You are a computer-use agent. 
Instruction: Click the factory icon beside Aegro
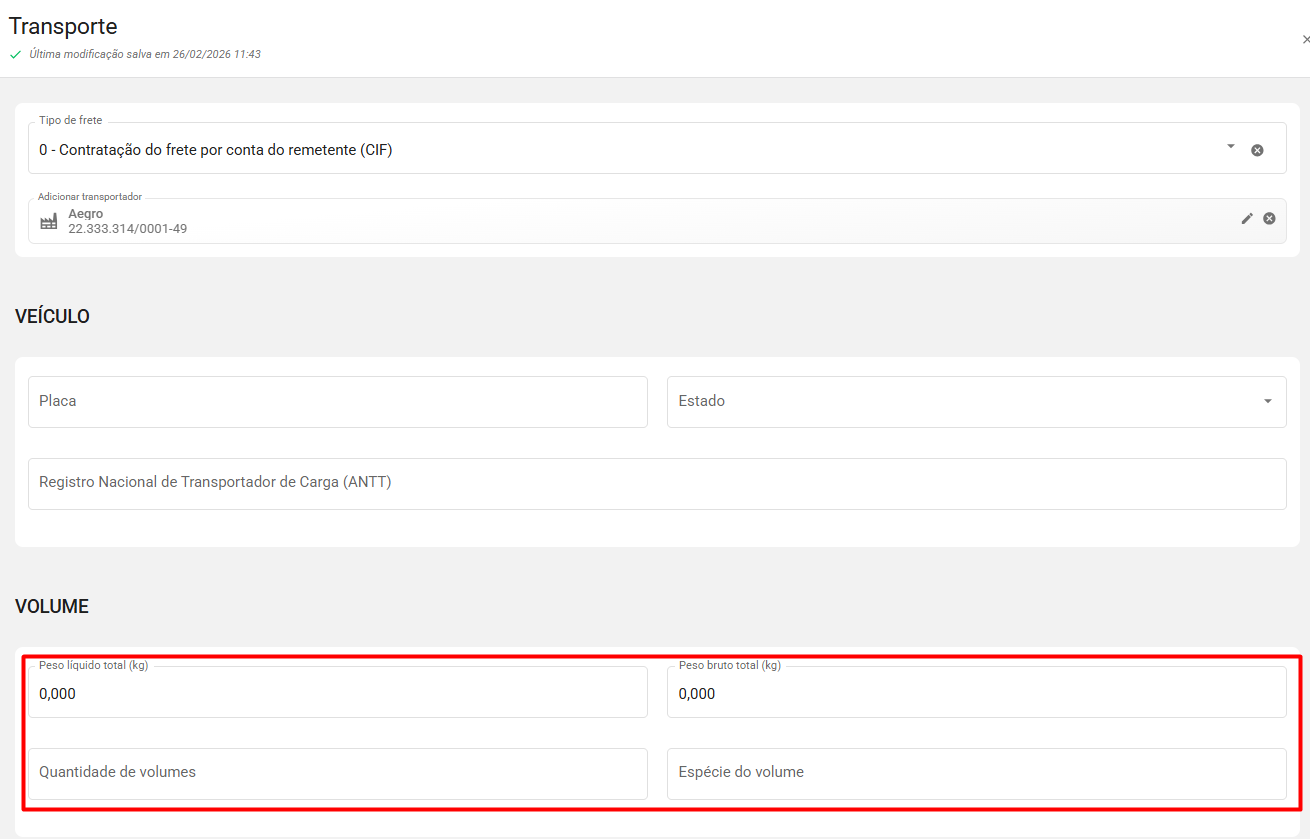[48, 222]
